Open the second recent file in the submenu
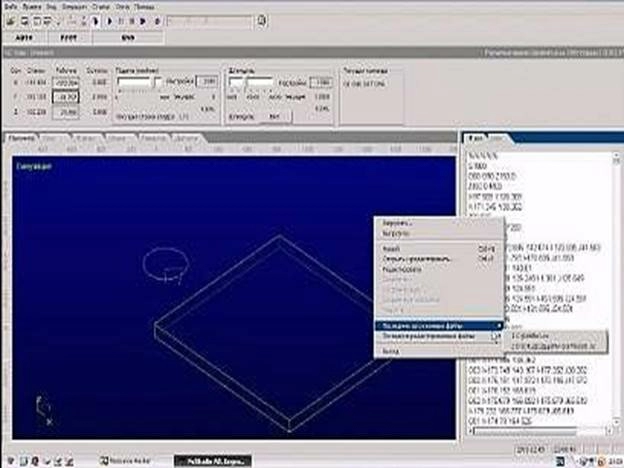624x468 pixels. tap(554, 347)
